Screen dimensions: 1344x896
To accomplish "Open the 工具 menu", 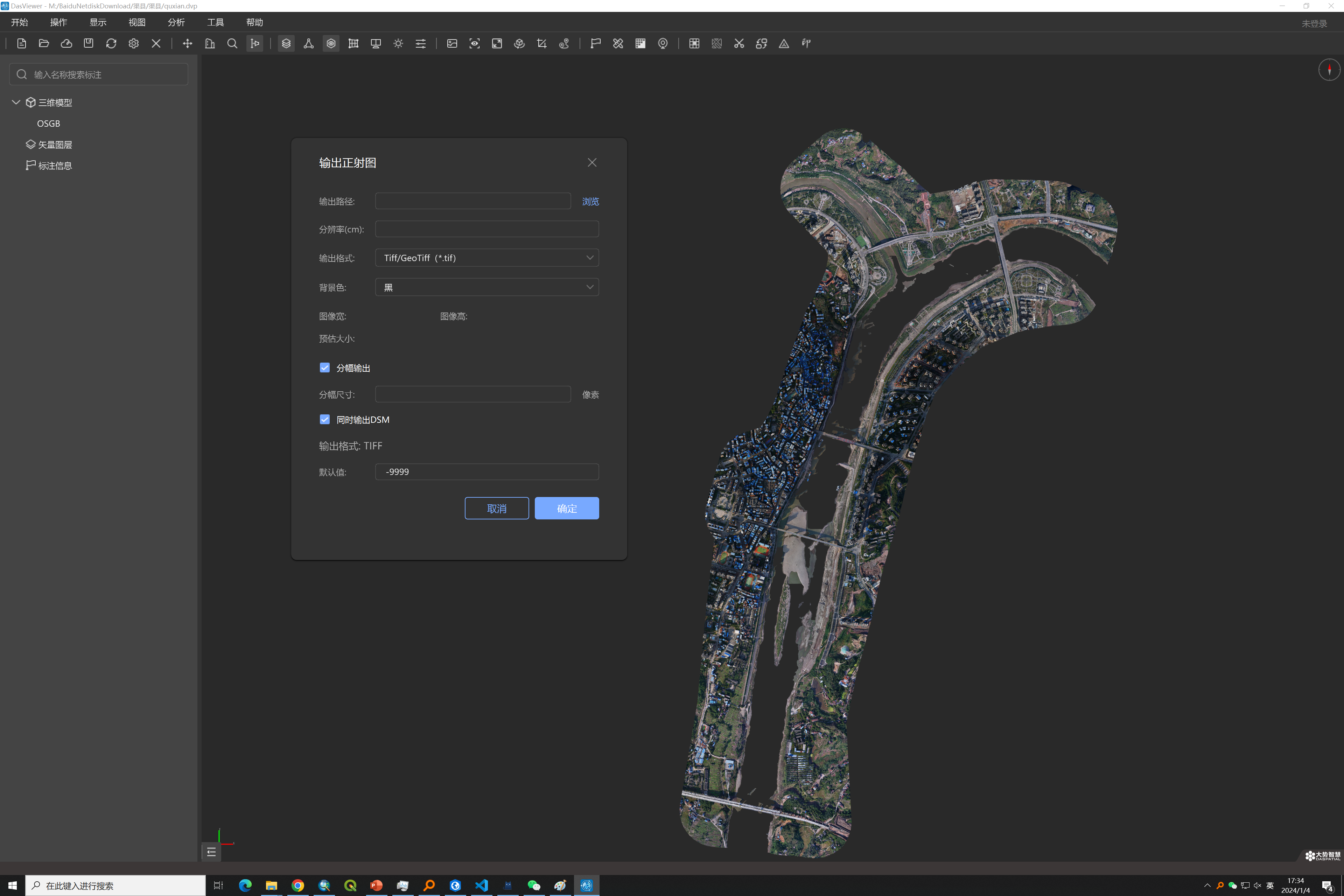I will pos(216,22).
